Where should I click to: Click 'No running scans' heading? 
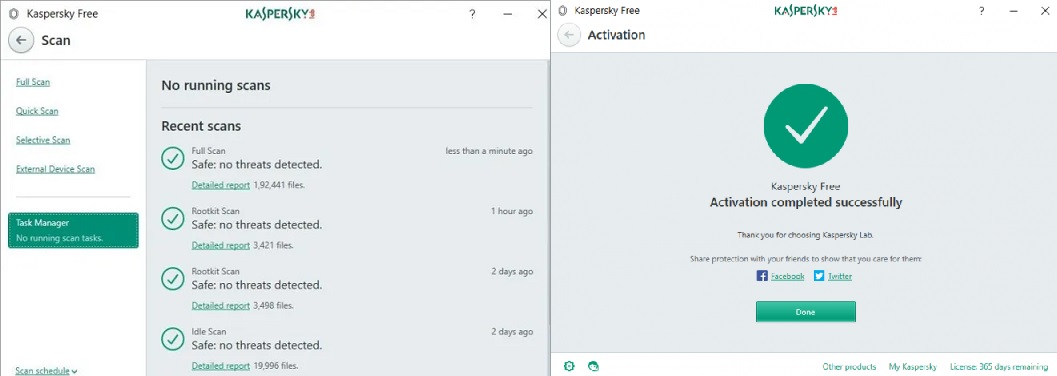[216, 86]
